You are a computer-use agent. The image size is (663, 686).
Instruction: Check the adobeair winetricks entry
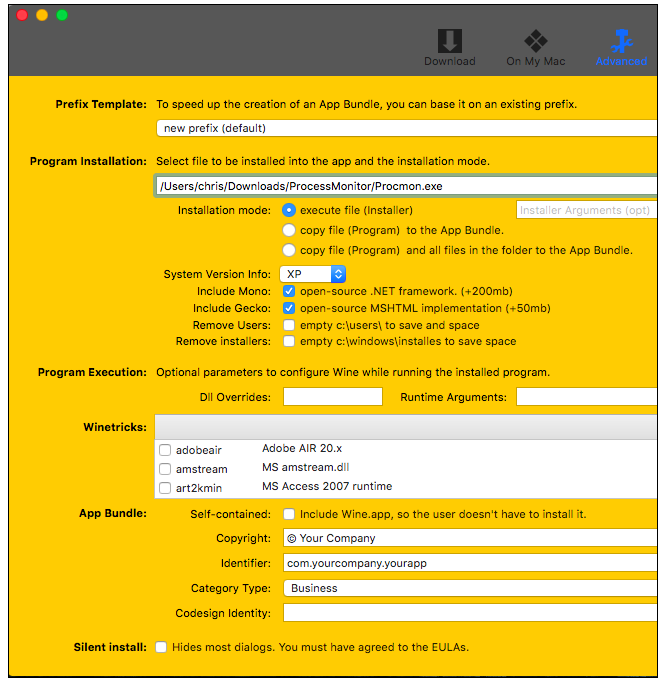tap(165, 451)
